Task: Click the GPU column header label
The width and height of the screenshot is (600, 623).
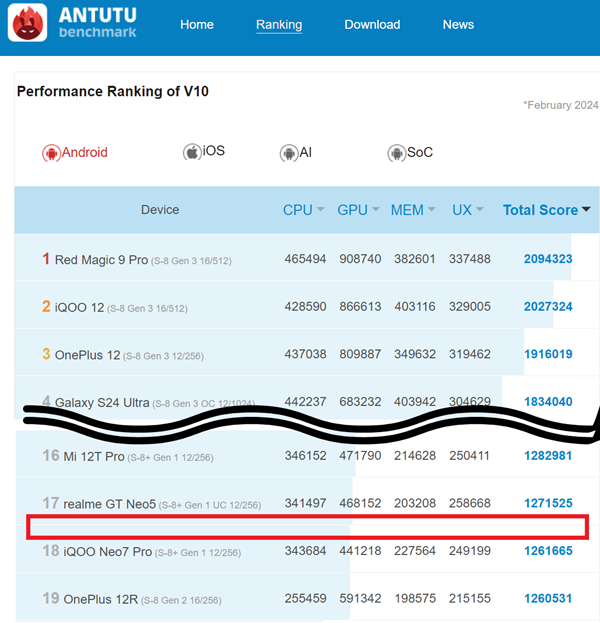Action: click(352, 210)
